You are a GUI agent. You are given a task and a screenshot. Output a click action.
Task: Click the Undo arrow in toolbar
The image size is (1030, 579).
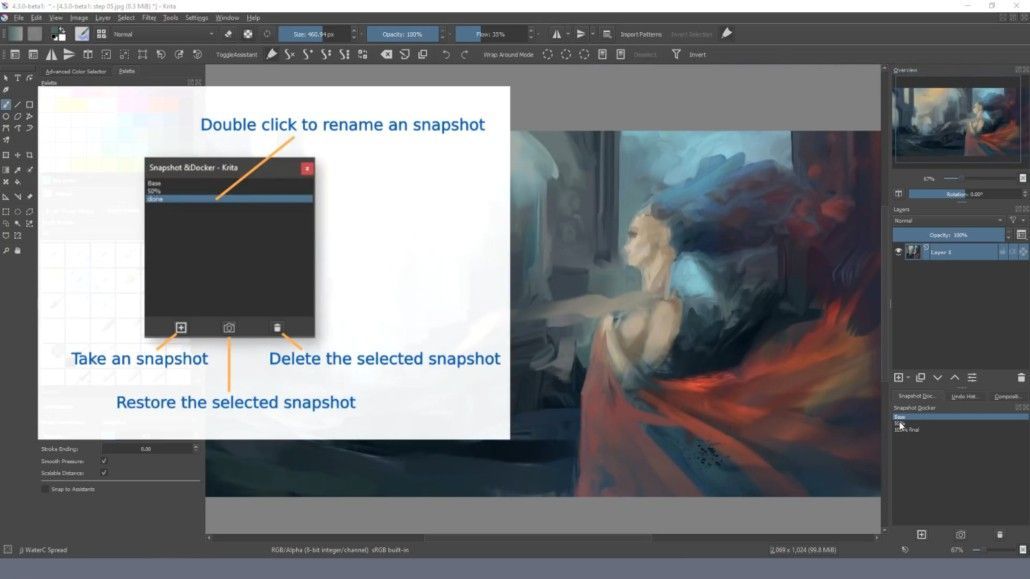[x=446, y=55]
